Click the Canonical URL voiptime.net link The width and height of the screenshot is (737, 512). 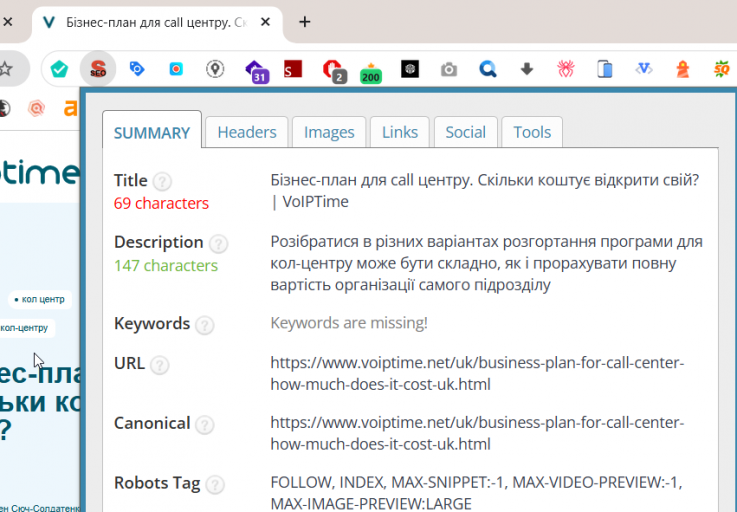(477, 433)
